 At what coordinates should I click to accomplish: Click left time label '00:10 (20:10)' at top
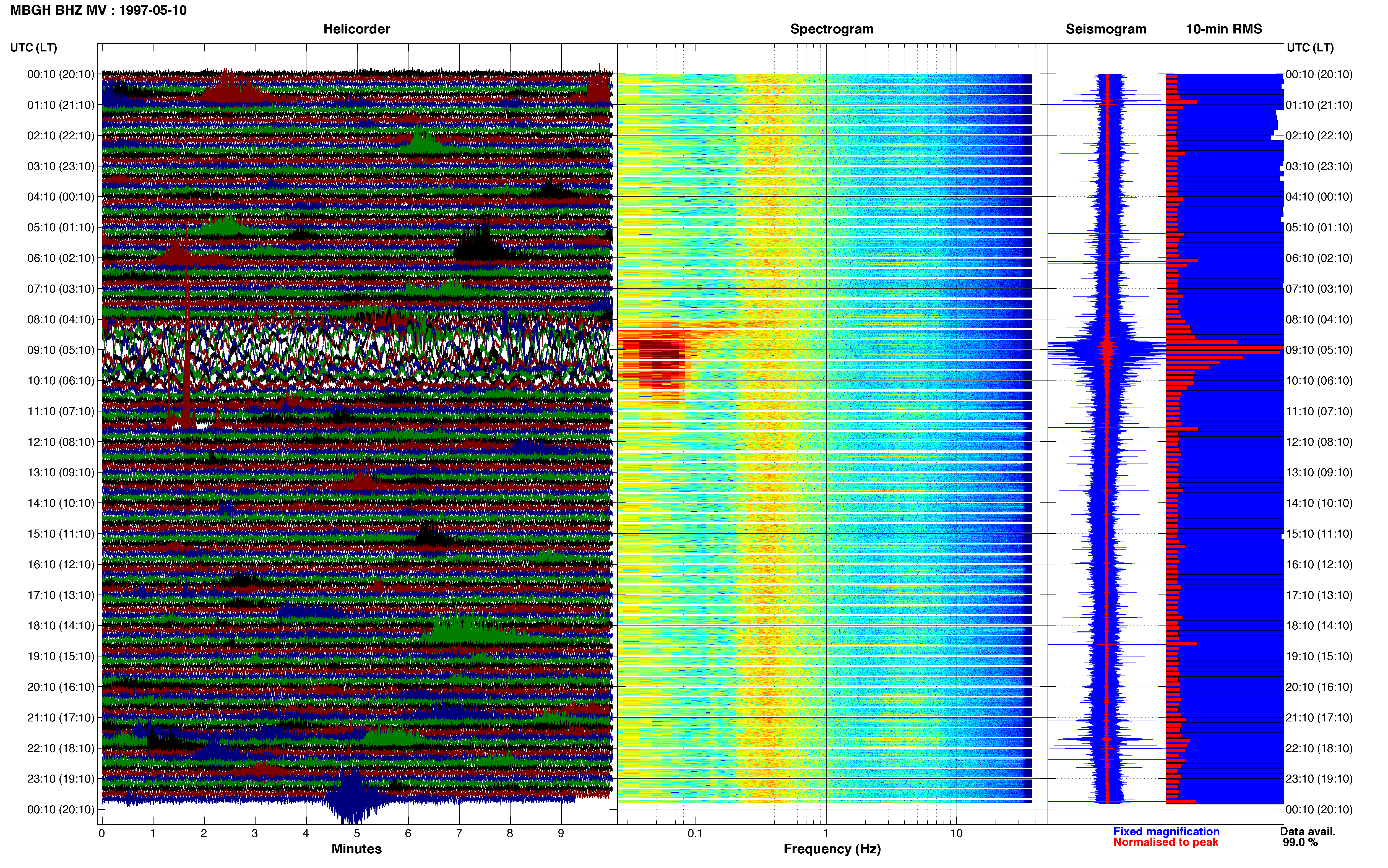pyautogui.click(x=61, y=75)
